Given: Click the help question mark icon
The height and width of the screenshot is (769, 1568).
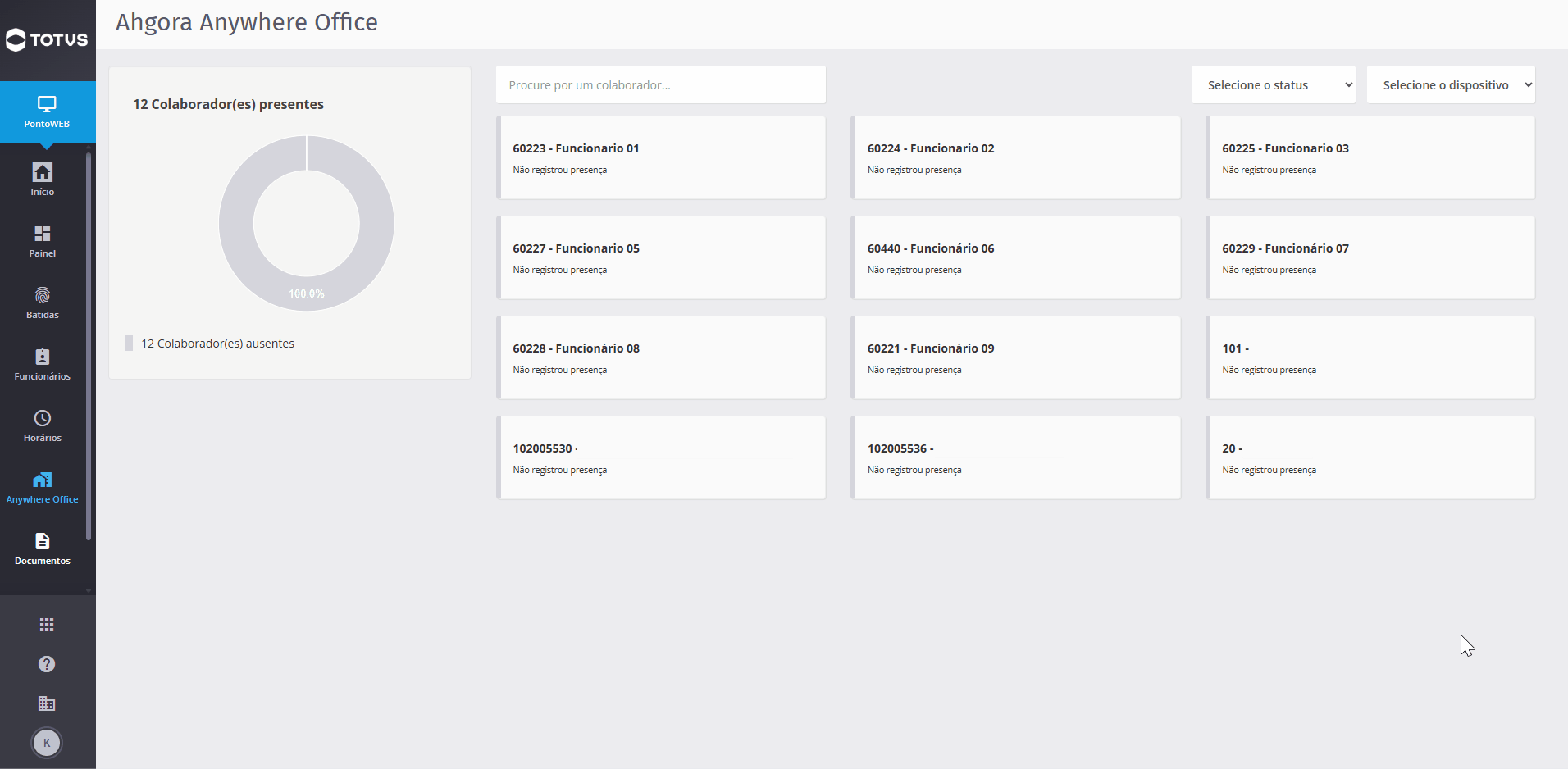Looking at the screenshot, I should (47, 664).
